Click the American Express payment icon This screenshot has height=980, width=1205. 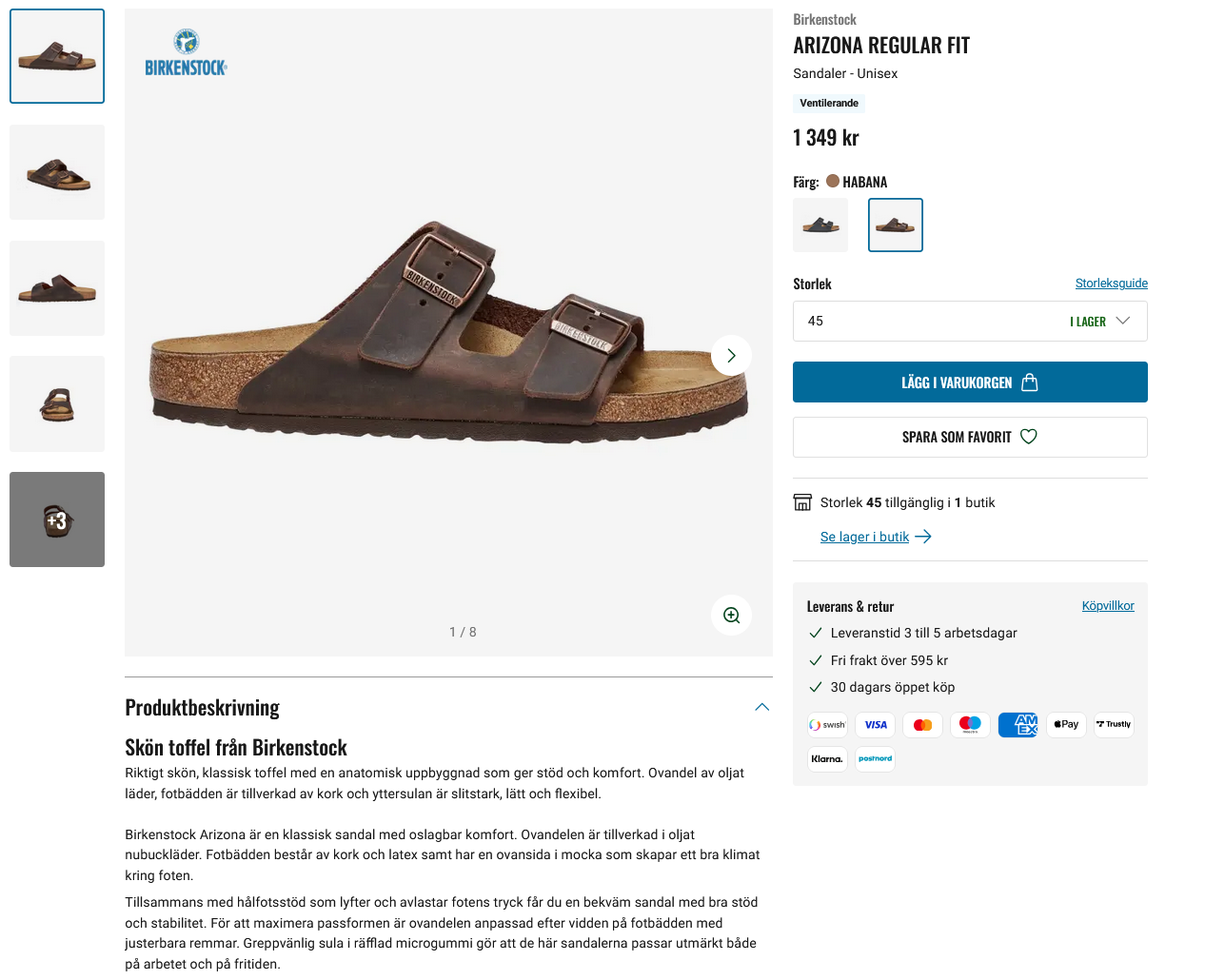tap(1017, 725)
